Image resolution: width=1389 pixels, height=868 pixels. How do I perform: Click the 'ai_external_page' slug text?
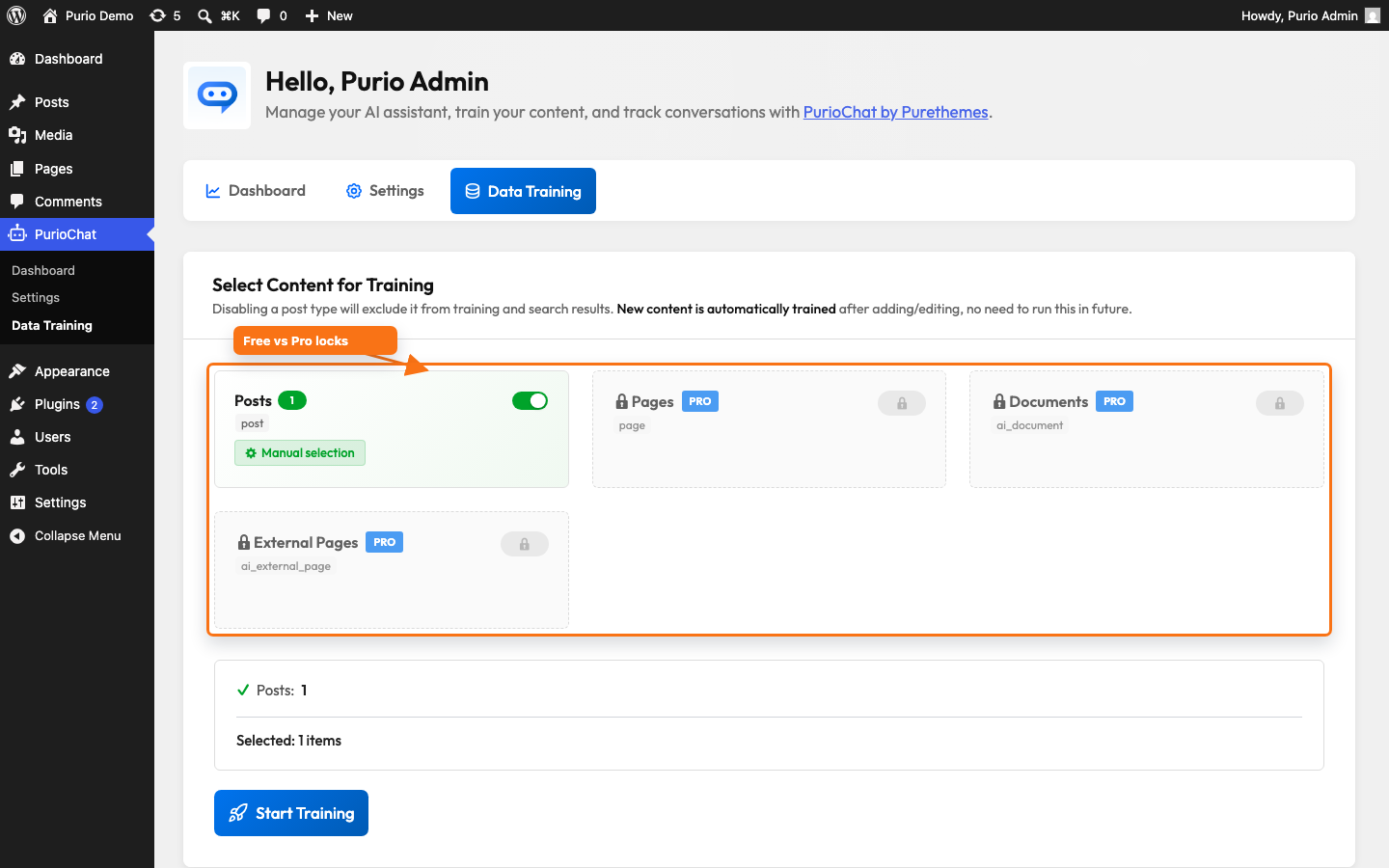pyautogui.click(x=286, y=566)
